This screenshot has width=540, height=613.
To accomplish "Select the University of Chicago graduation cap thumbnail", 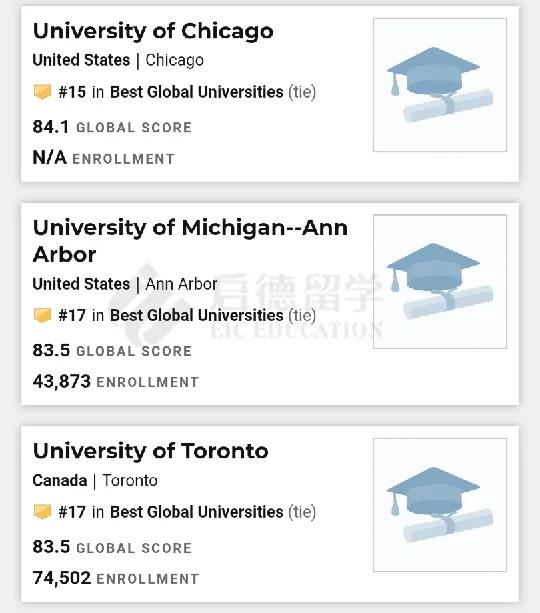I will tap(440, 85).
